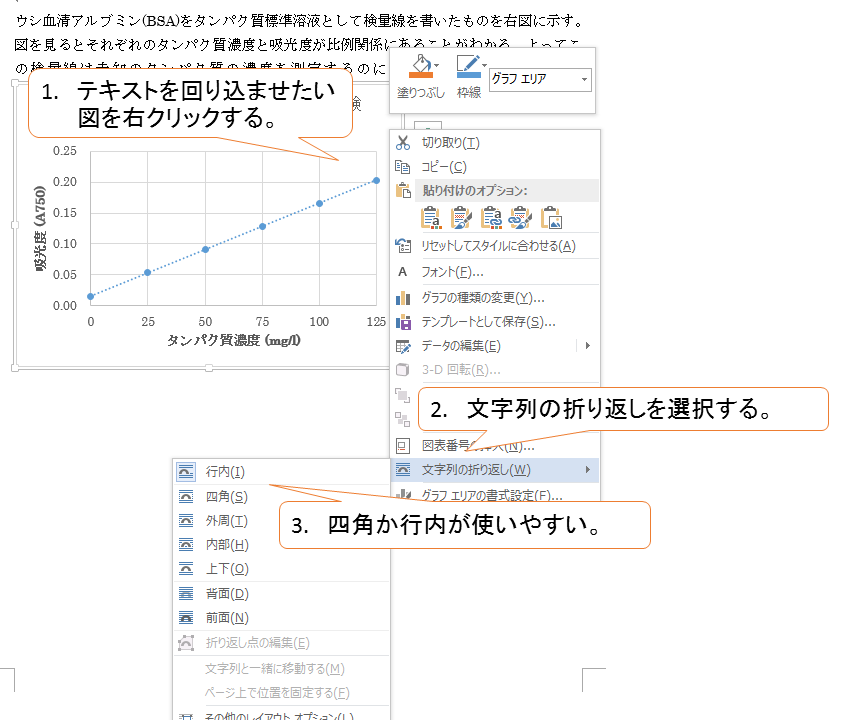Open フォント dialog from context menu

pos(452,272)
